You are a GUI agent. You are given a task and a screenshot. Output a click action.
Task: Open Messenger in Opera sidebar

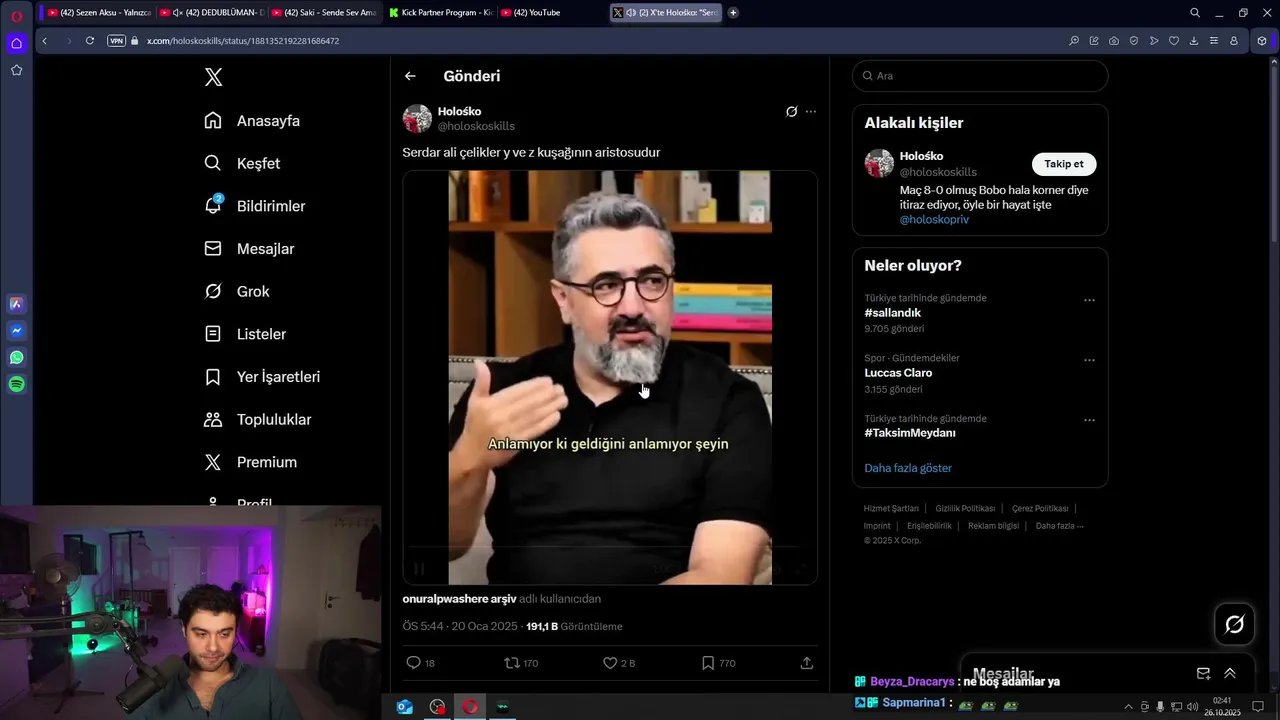16,331
